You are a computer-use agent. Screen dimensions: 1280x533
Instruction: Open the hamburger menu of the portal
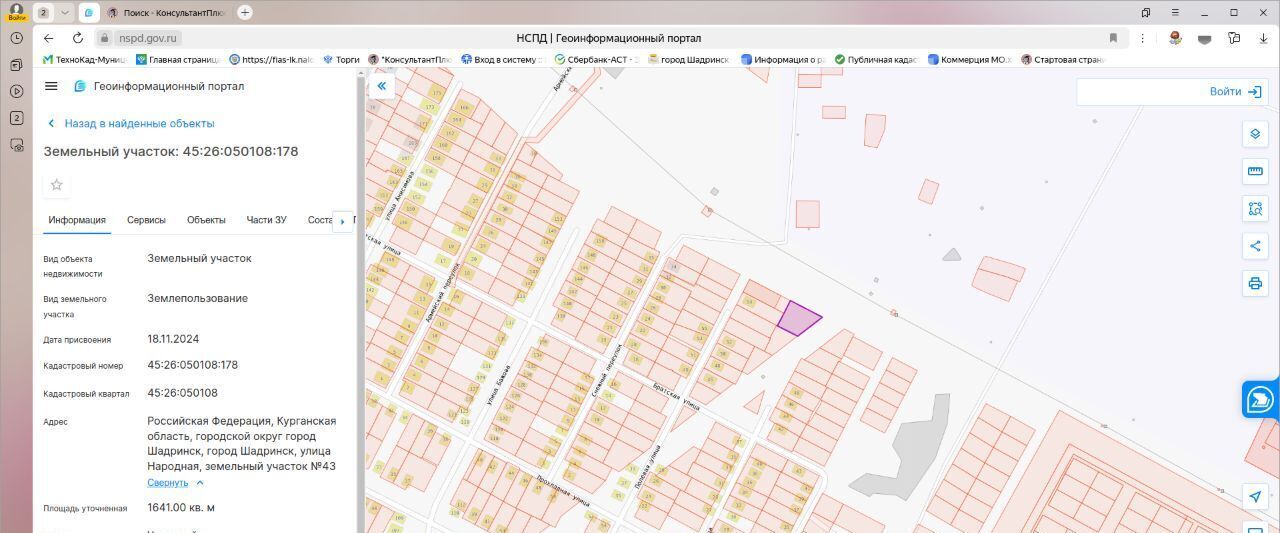51,86
